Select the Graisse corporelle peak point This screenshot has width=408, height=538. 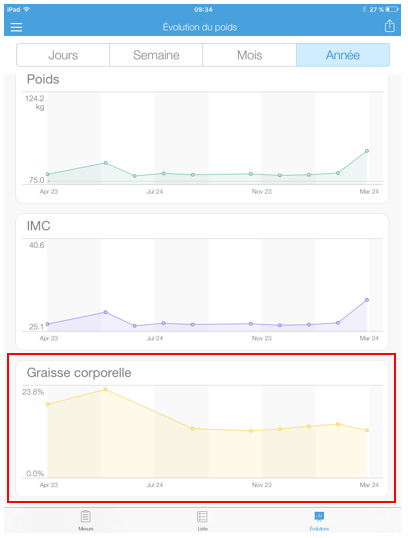(105, 389)
